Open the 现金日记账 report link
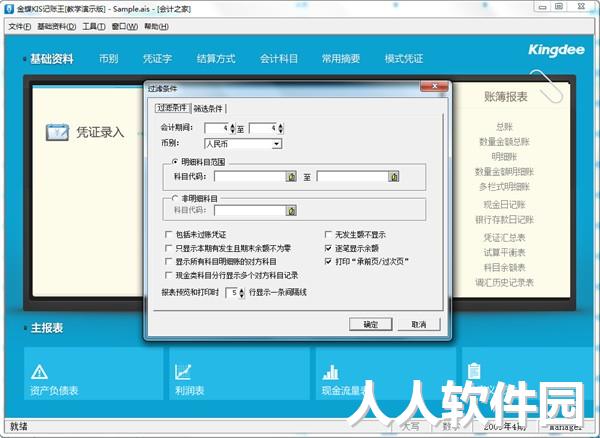 tap(504, 205)
